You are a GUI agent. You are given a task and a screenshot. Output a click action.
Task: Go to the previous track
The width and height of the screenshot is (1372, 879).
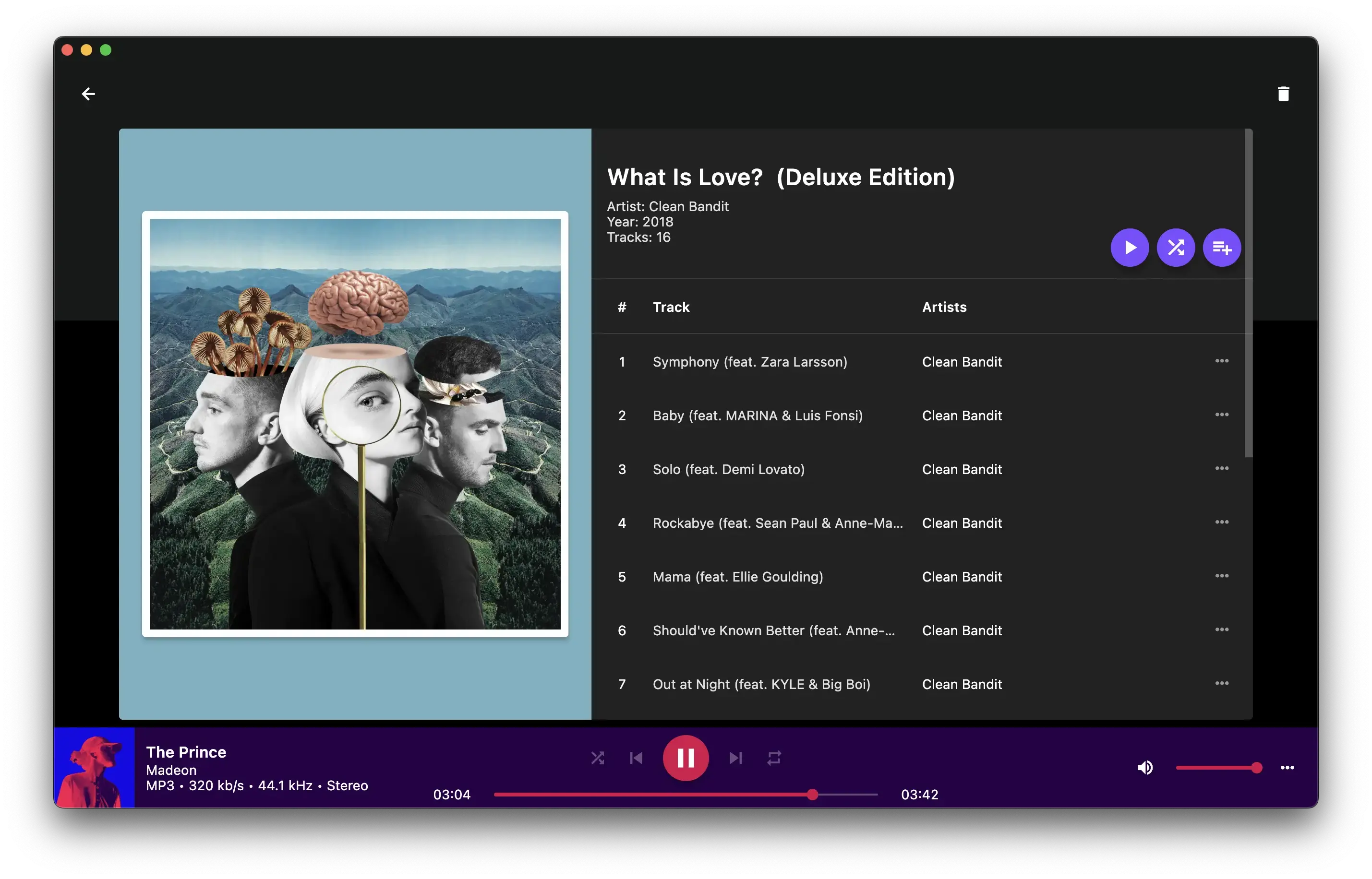click(x=636, y=758)
